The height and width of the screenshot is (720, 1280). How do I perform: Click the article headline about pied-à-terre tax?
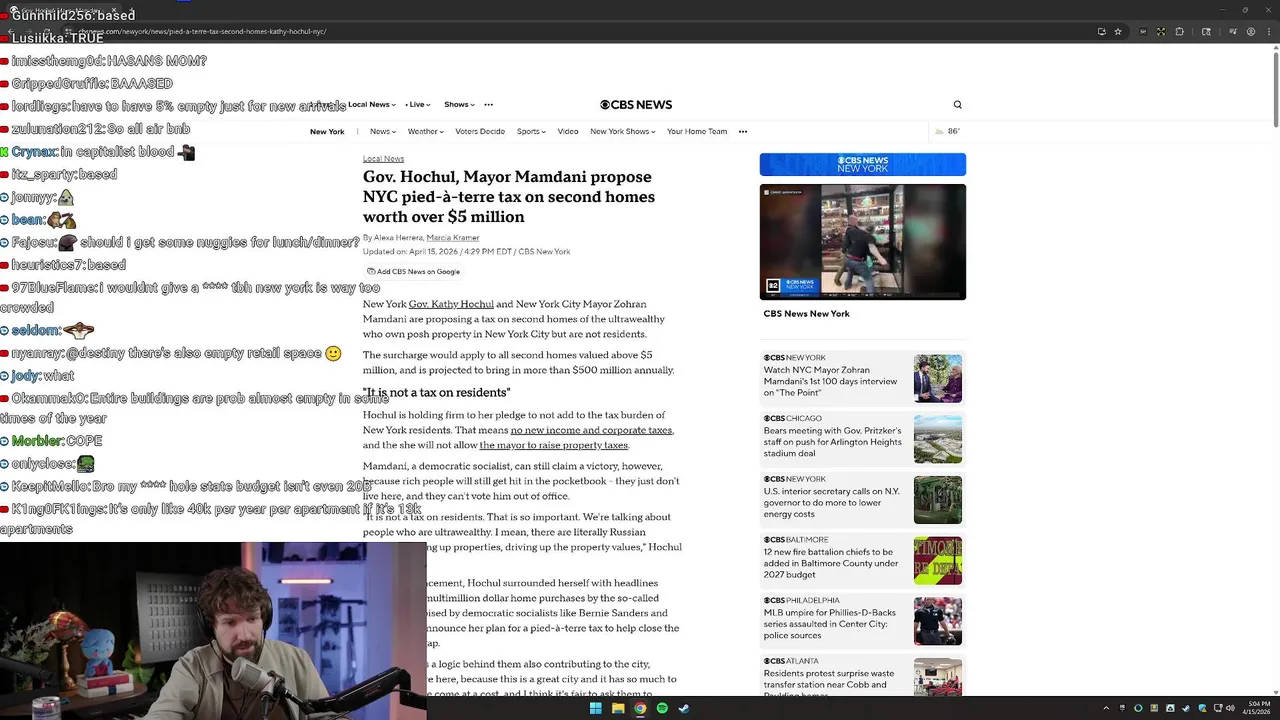point(509,197)
